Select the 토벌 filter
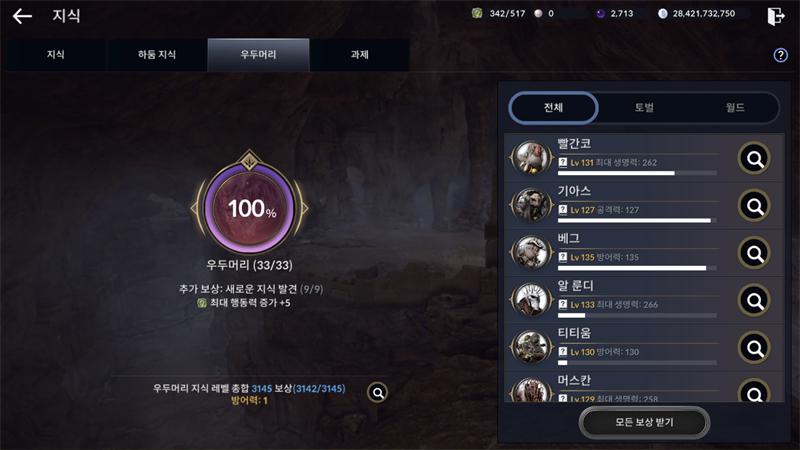The width and height of the screenshot is (800, 450). [644, 108]
